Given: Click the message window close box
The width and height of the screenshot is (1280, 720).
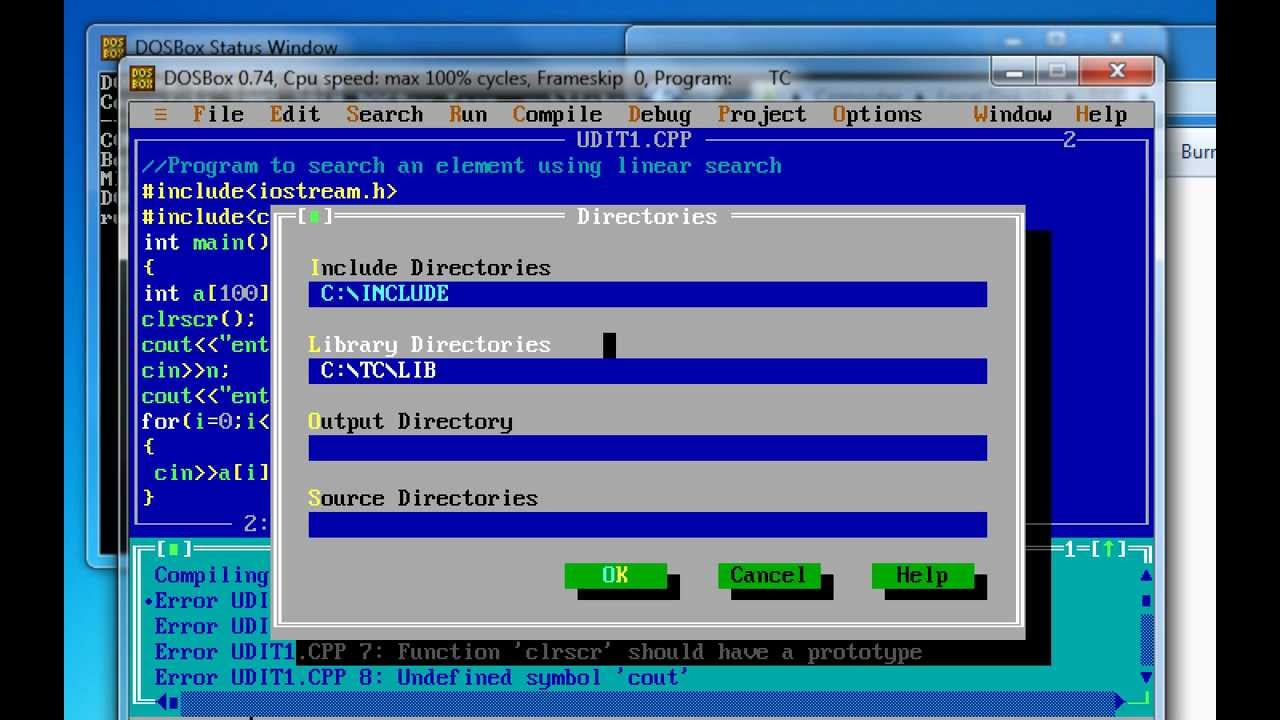Looking at the screenshot, I should [x=173, y=549].
